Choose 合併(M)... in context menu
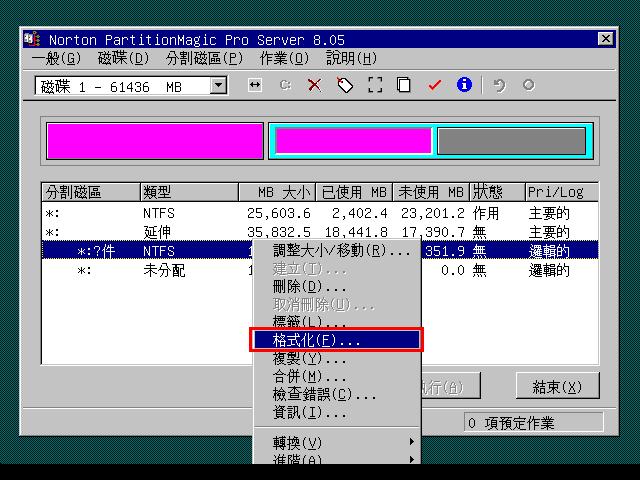 [337, 376]
